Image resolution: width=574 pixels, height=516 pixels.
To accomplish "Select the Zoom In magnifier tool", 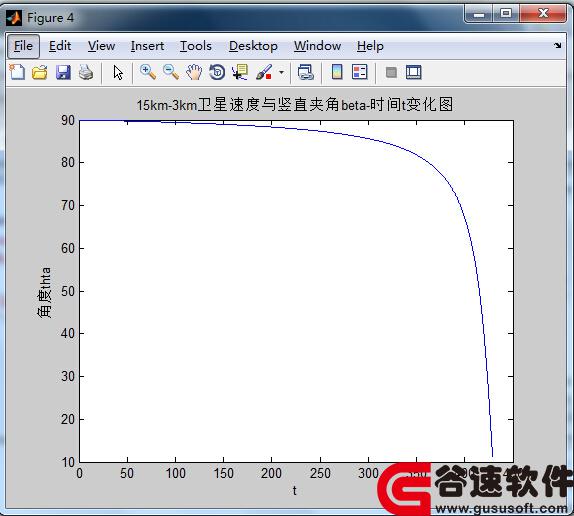I will pos(148,72).
